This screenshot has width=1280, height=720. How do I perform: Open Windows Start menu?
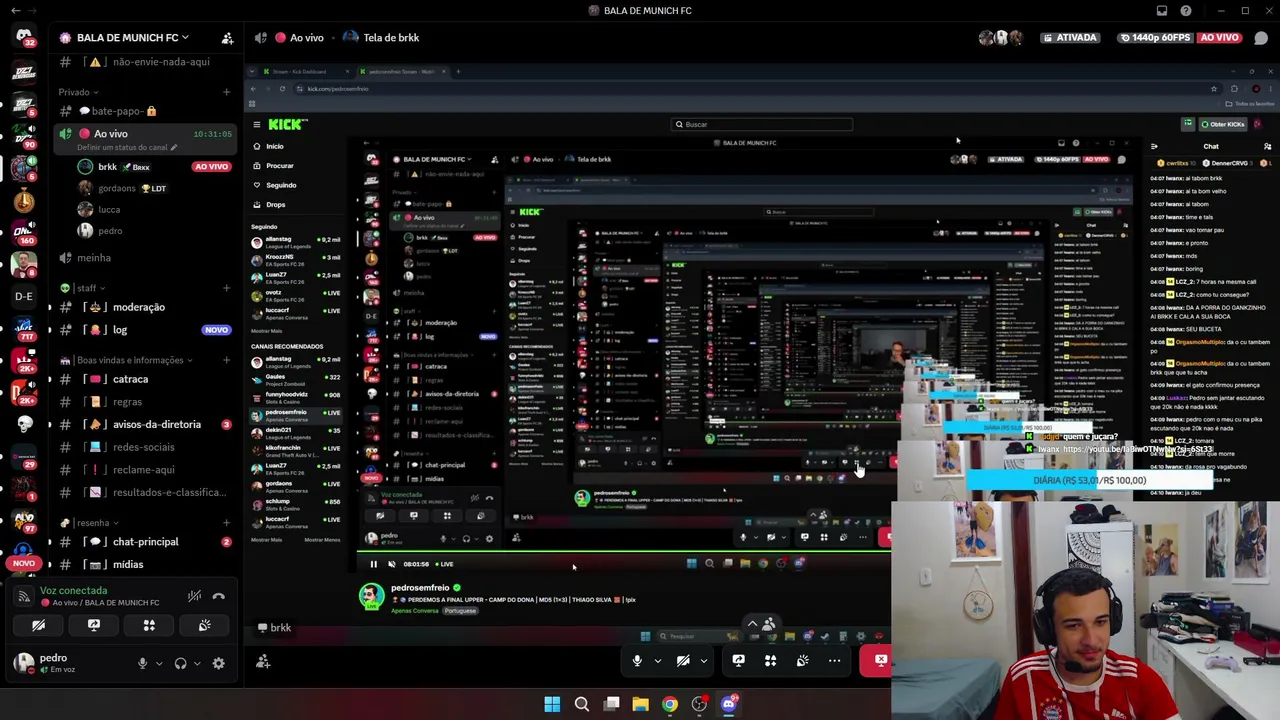[552, 704]
